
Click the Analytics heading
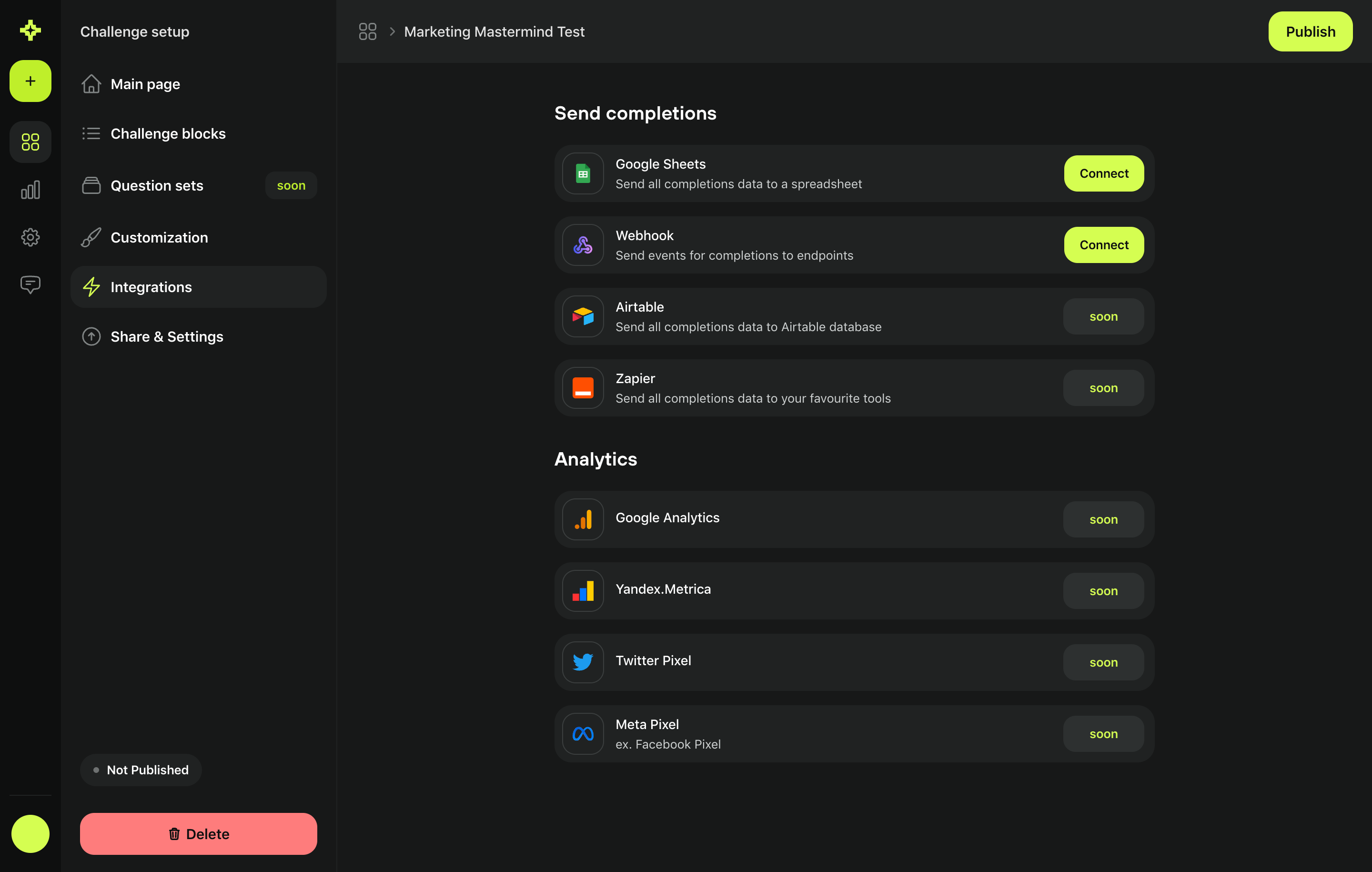coord(595,459)
